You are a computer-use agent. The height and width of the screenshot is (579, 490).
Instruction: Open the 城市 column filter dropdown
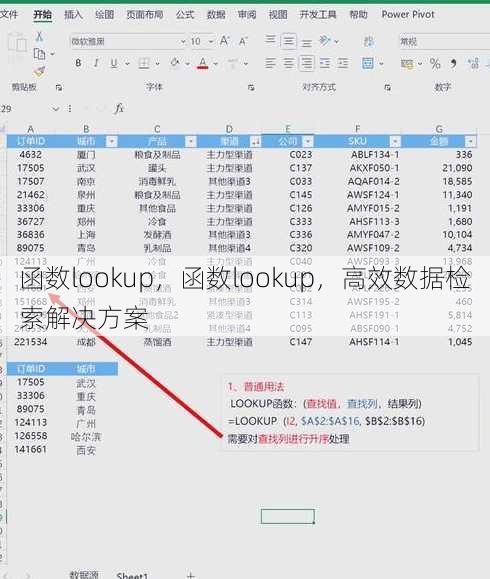pyautogui.click(x=112, y=141)
